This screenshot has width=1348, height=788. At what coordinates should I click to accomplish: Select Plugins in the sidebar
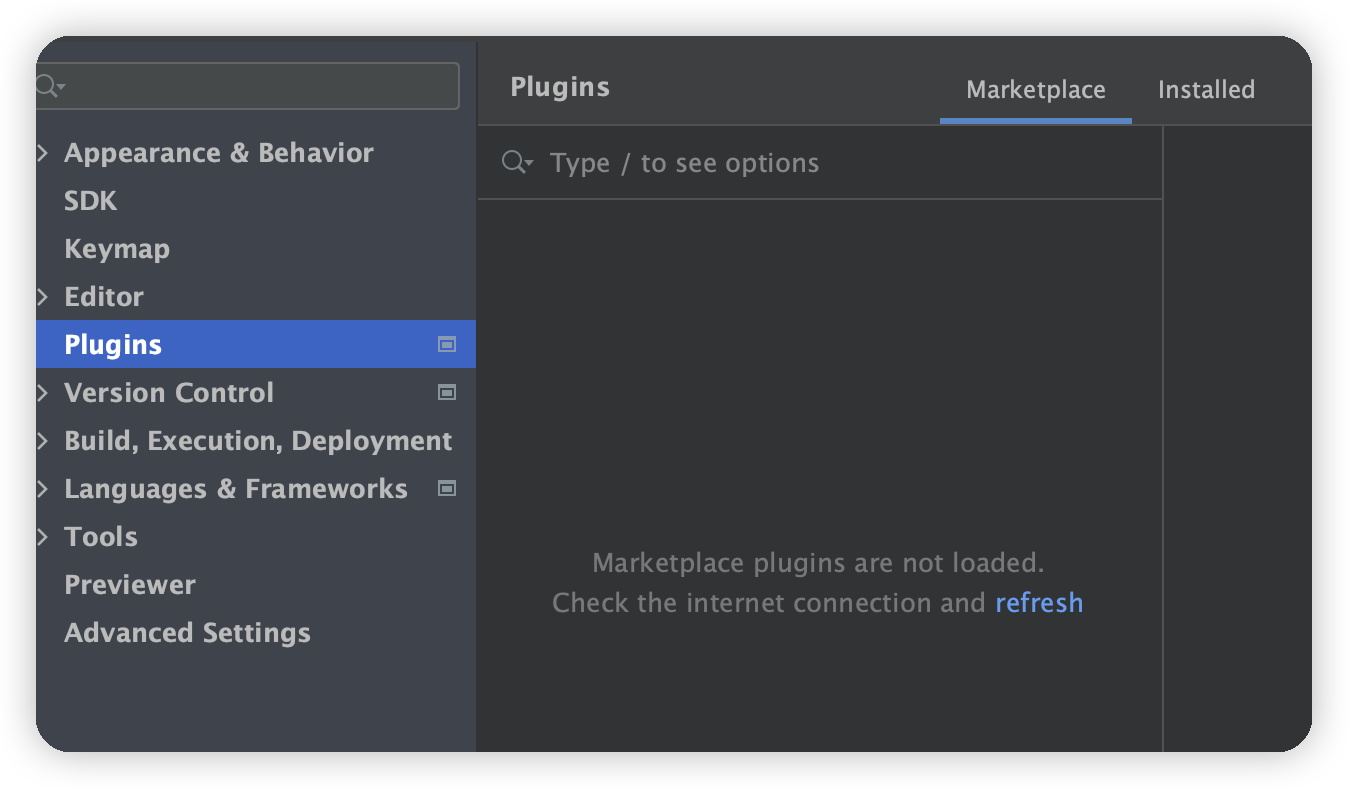click(x=256, y=345)
